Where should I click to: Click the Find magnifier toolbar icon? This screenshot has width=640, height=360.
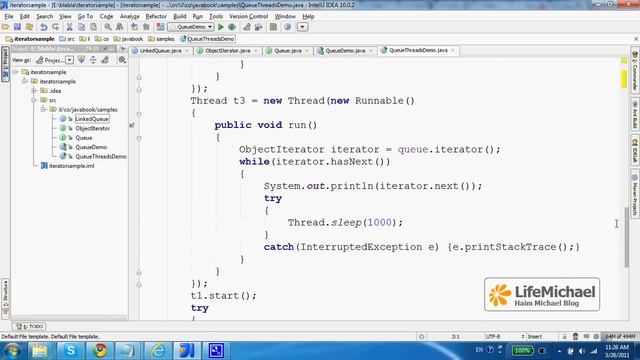107,27
